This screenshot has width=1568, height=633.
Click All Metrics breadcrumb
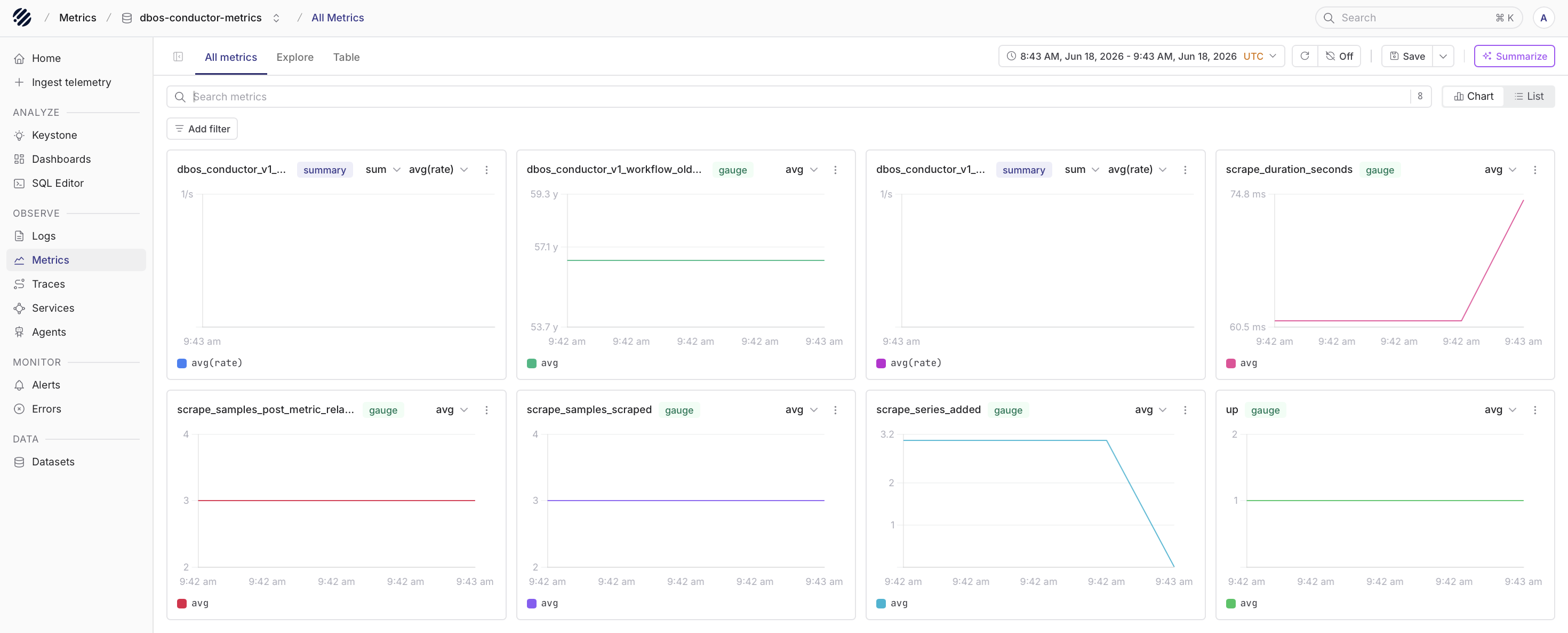pyautogui.click(x=337, y=18)
